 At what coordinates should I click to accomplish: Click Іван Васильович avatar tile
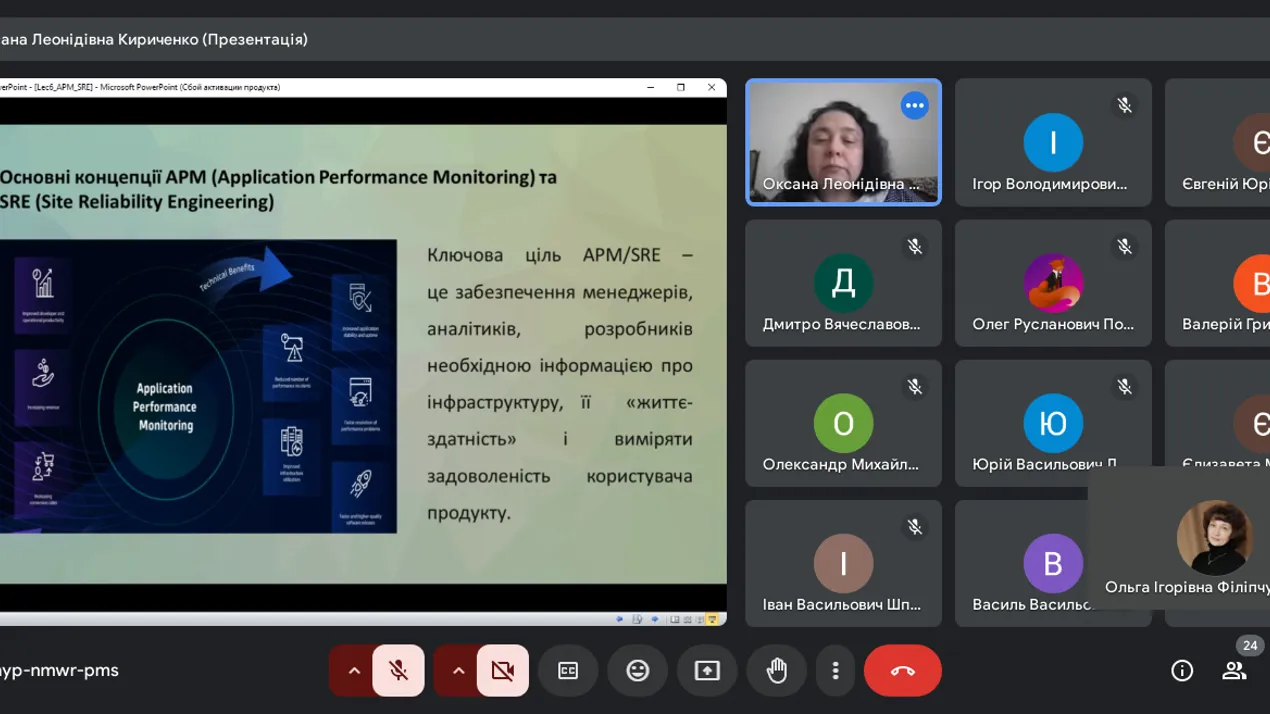click(x=843, y=563)
